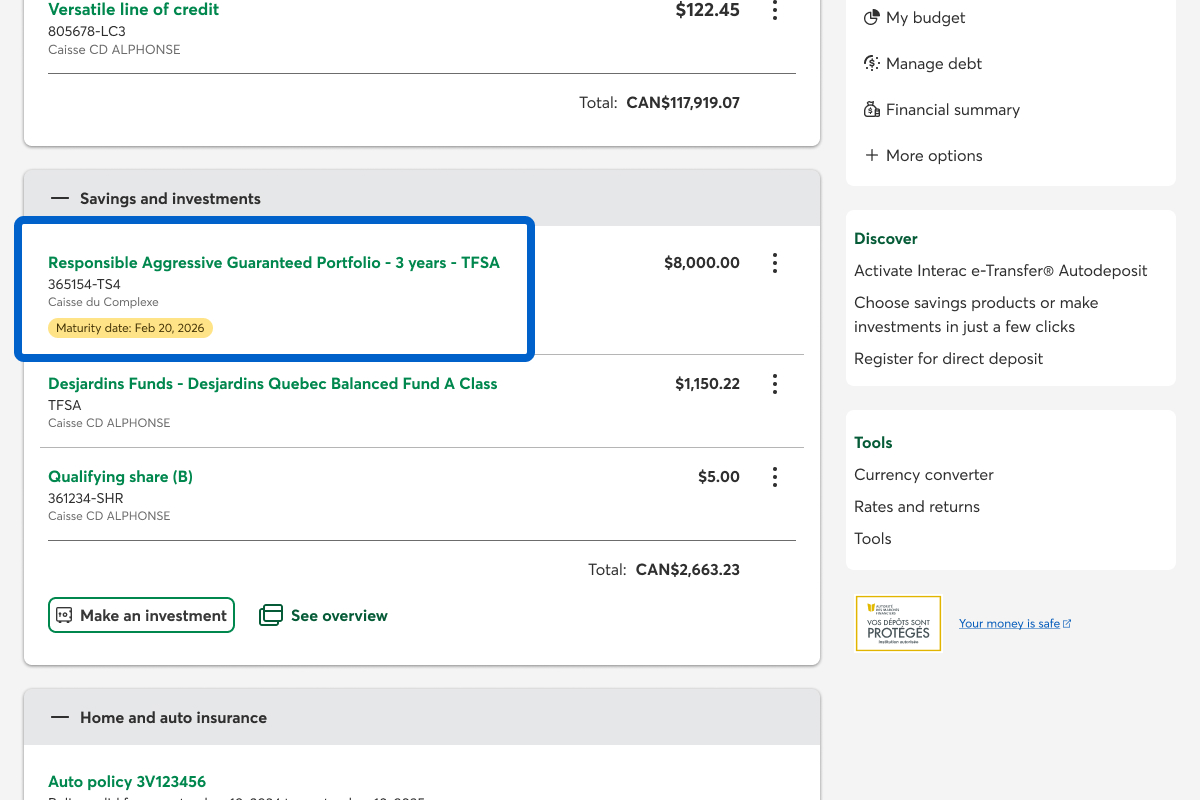Click the Make an investment button
This screenshot has height=800, width=1200.
(x=141, y=615)
